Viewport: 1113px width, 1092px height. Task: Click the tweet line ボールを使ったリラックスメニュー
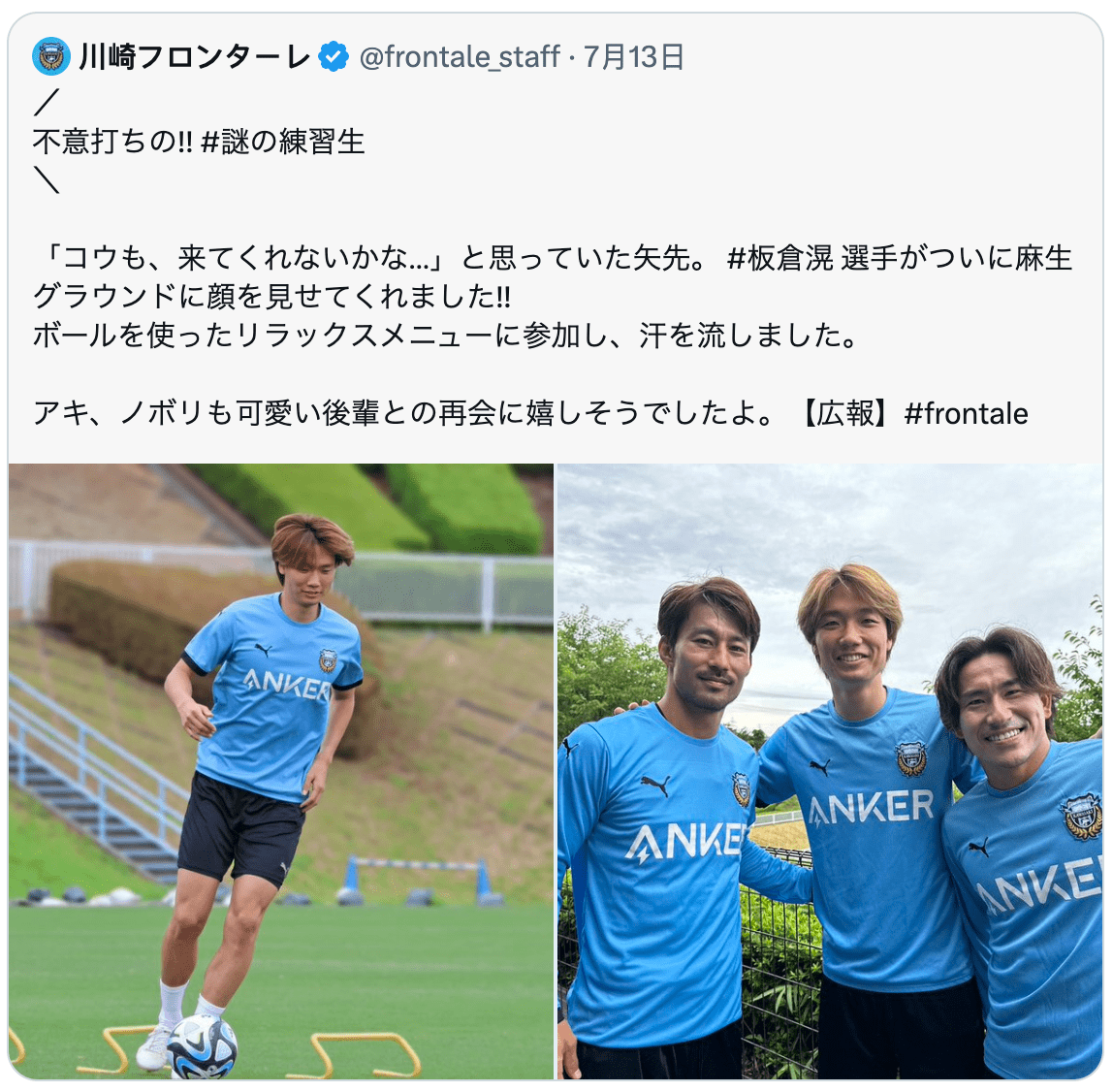(447, 336)
